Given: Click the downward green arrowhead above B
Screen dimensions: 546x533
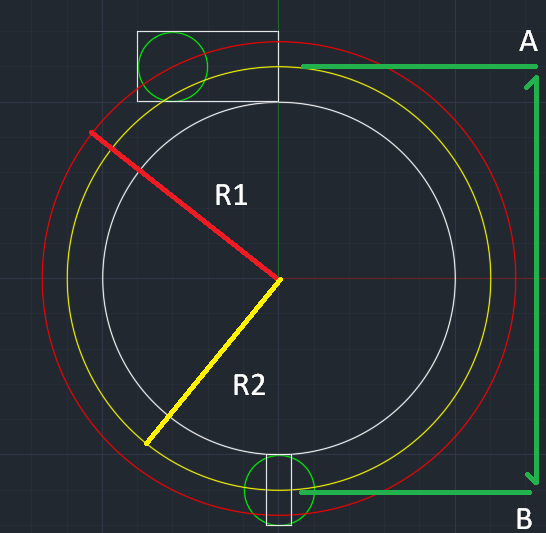Looking at the screenshot, I should (x=533, y=478).
